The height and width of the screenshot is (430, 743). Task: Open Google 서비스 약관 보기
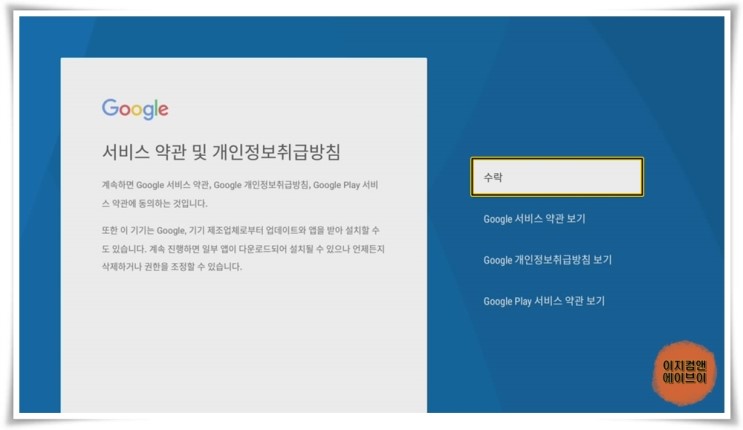(534, 219)
